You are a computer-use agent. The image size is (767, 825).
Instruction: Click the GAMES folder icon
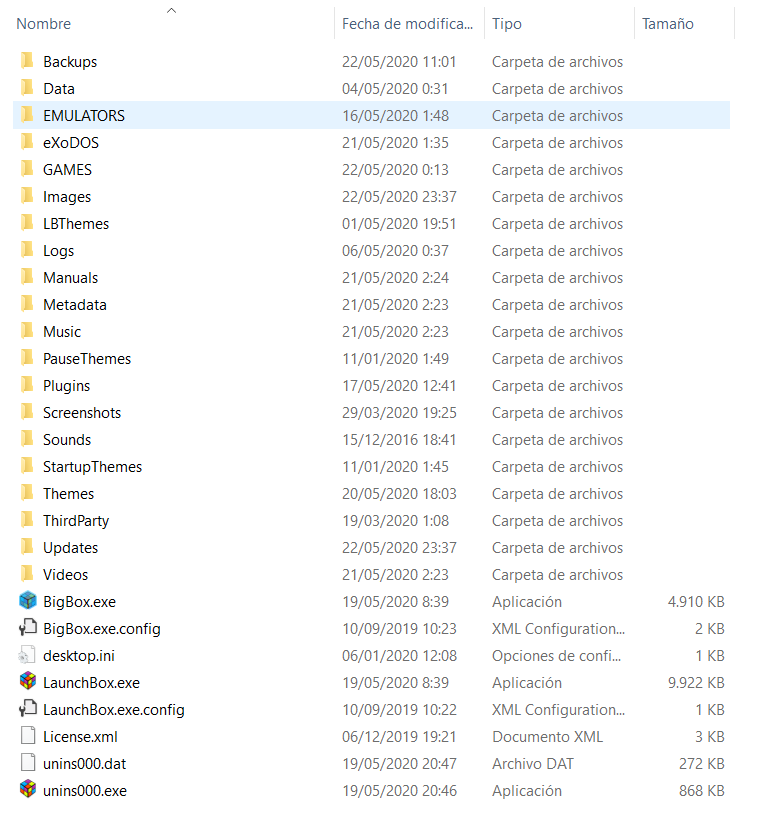pyautogui.click(x=27, y=168)
